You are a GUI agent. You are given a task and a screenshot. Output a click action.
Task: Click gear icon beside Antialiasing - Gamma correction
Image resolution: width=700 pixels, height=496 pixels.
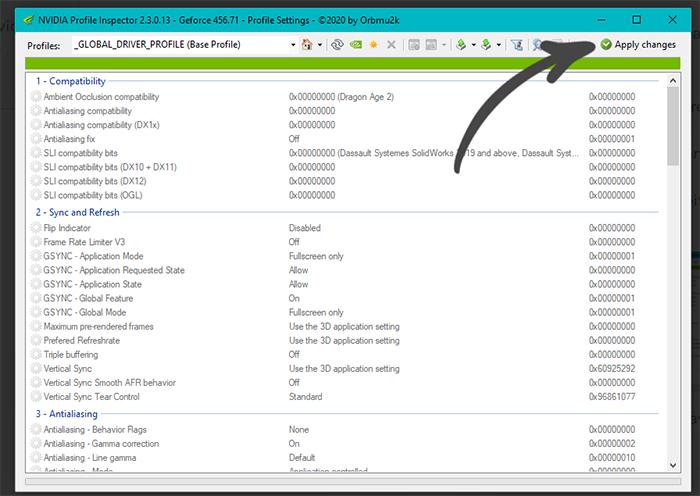tap(36, 443)
